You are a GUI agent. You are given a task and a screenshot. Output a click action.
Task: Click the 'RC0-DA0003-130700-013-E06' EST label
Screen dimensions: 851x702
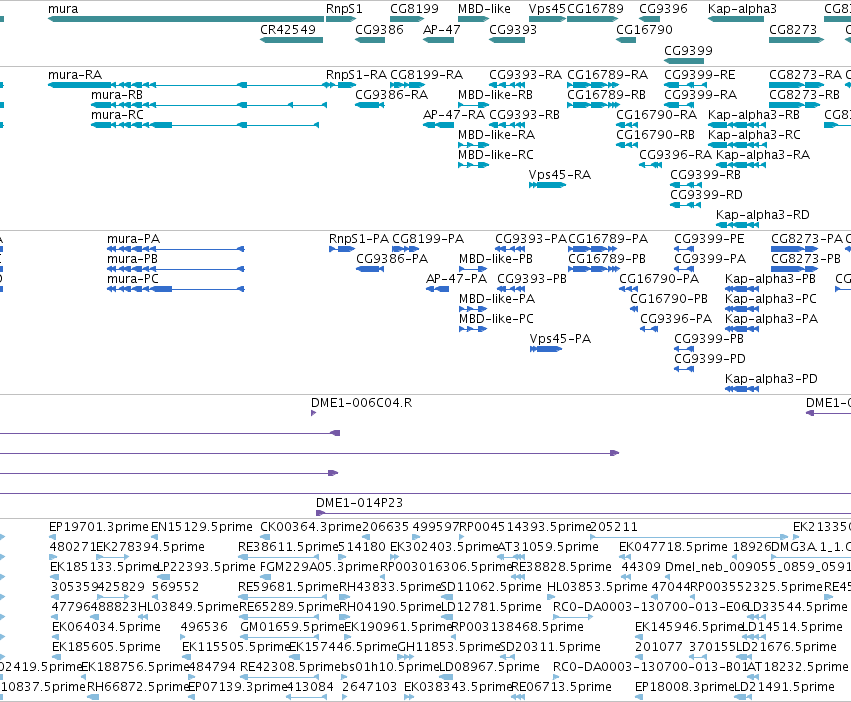(x=650, y=607)
